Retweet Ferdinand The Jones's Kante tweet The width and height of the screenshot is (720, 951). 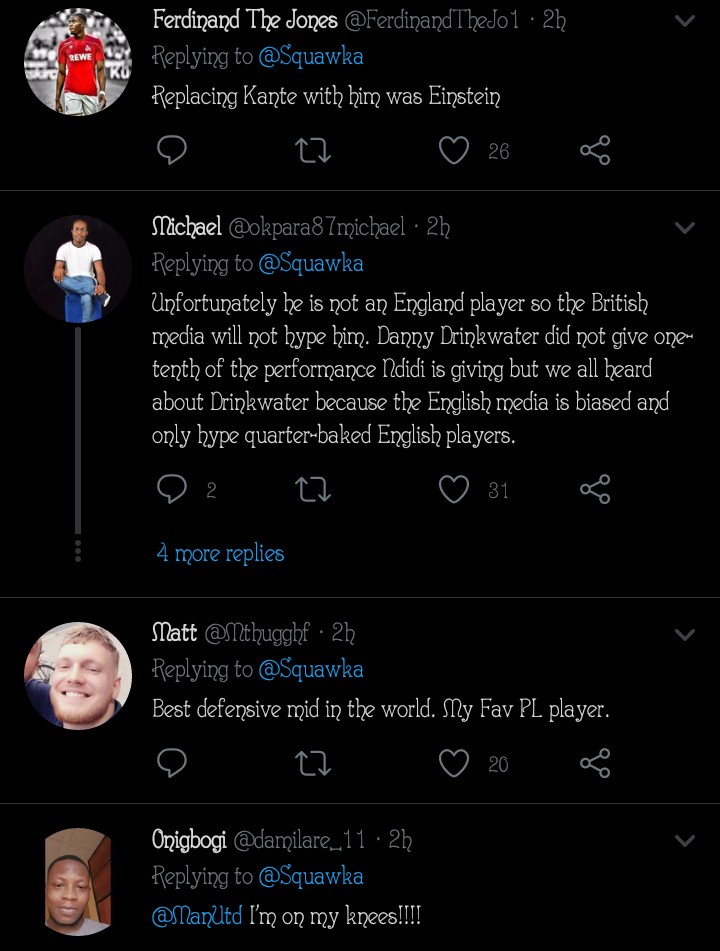[313, 151]
